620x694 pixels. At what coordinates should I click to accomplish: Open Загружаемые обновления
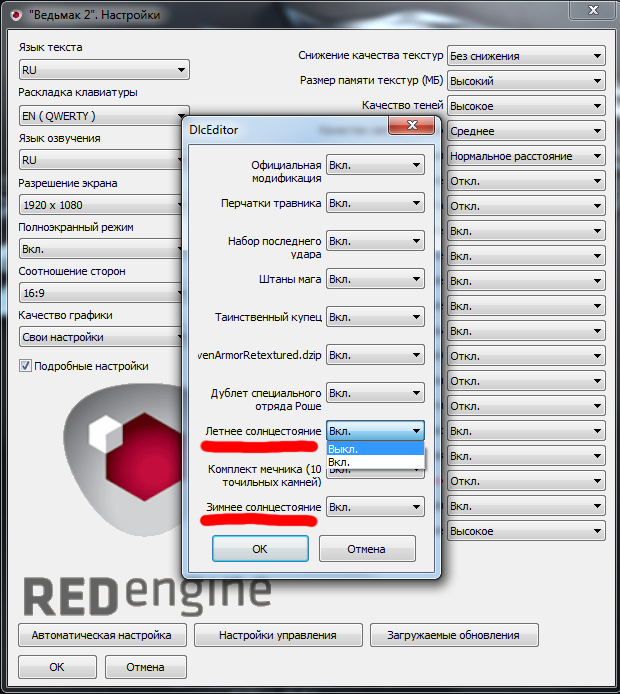click(x=454, y=635)
